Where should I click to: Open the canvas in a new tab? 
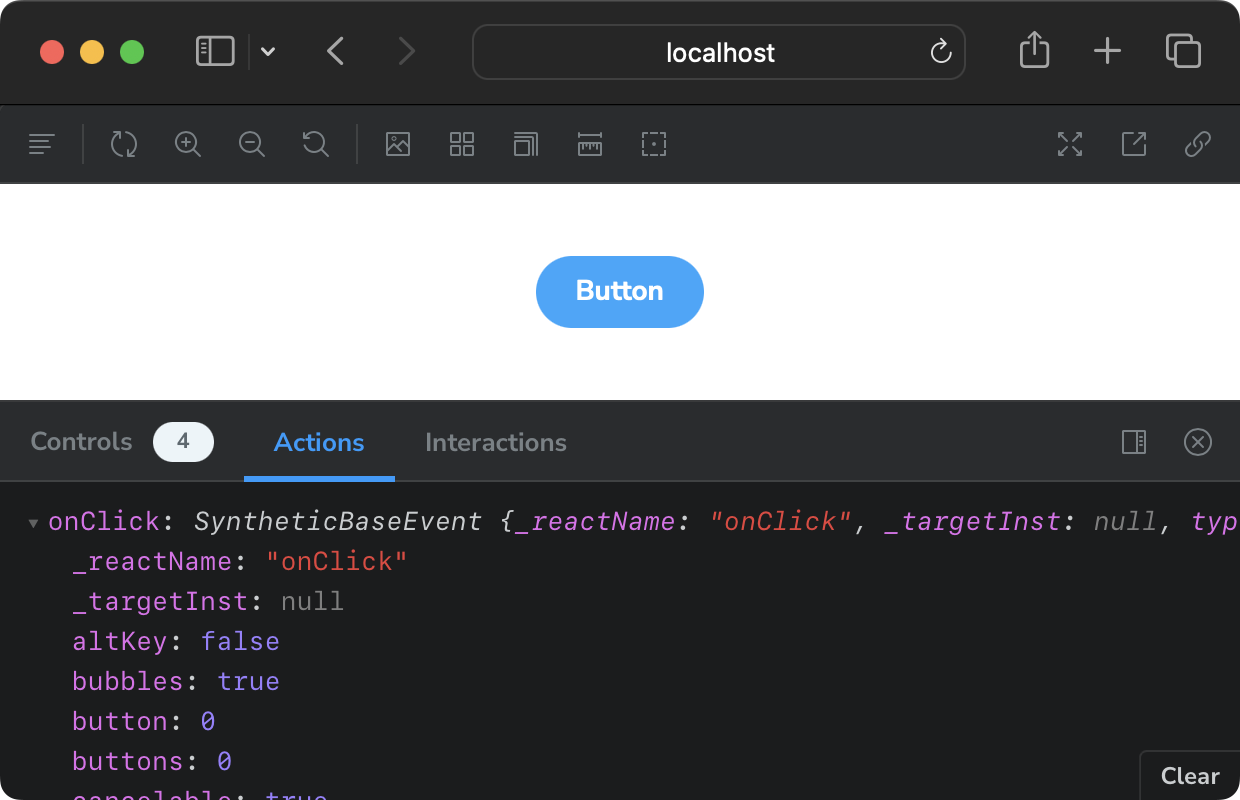tap(1133, 144)
